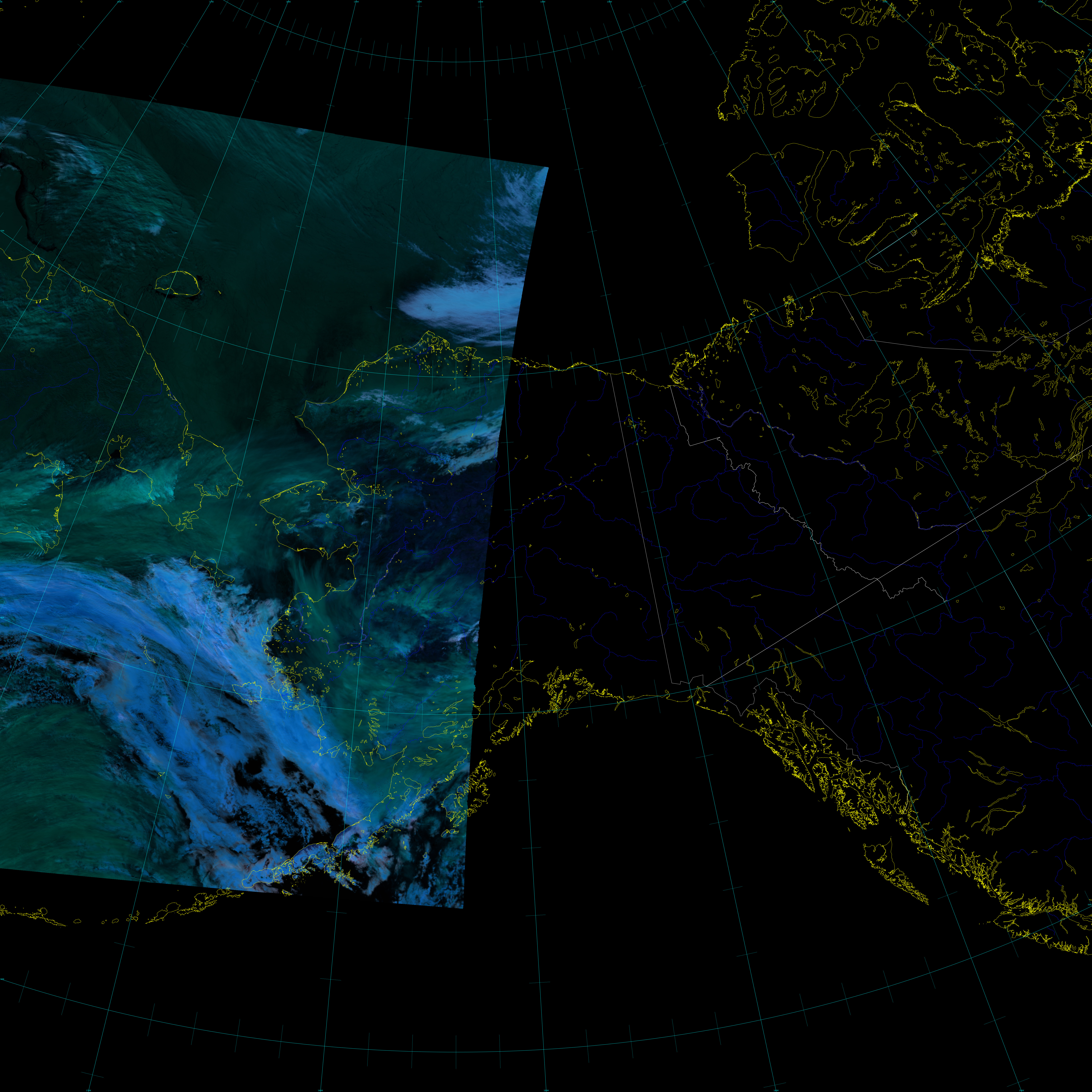Click the 140W longitude label at top

543,2
